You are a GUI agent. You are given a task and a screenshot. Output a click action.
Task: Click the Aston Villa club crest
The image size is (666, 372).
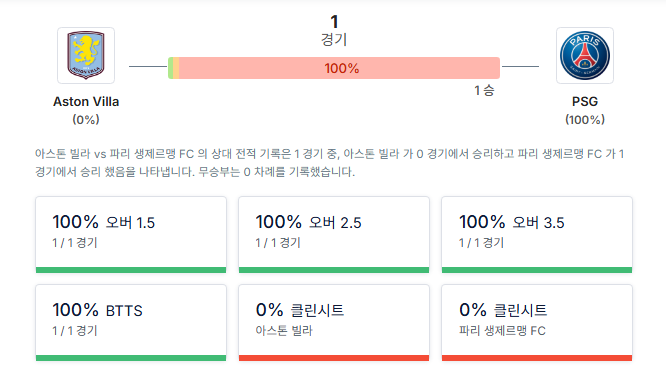point(86,56)
